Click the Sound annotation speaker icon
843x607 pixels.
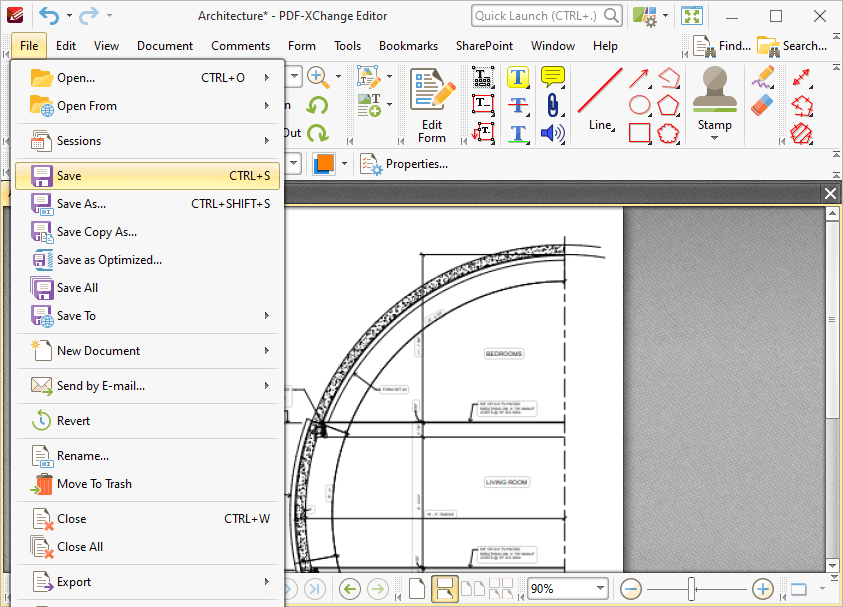(x=552, y=133)
